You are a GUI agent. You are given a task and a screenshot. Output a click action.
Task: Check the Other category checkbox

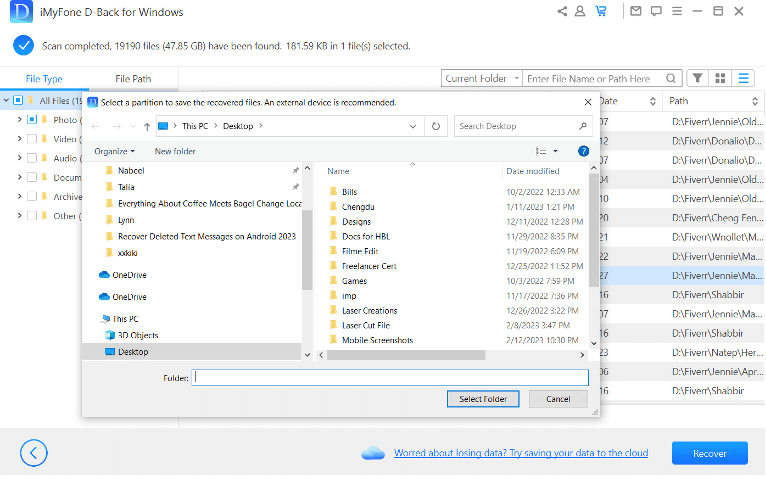[x=32, y=216]
